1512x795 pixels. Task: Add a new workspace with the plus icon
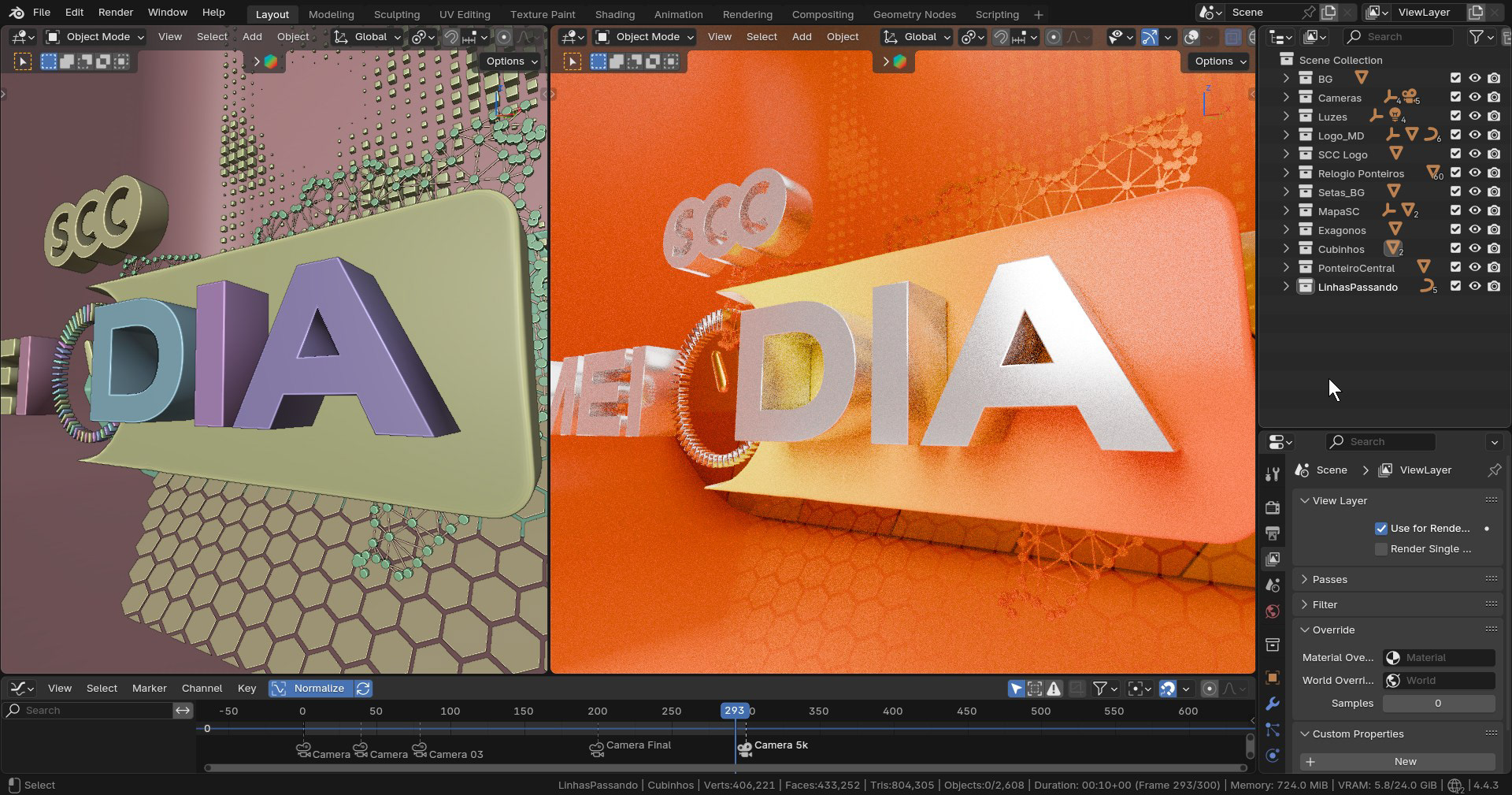(1038, 14)
